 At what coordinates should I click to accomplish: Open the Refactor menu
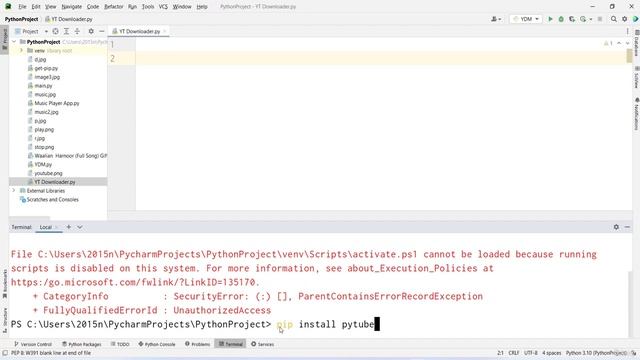(113, 7)
